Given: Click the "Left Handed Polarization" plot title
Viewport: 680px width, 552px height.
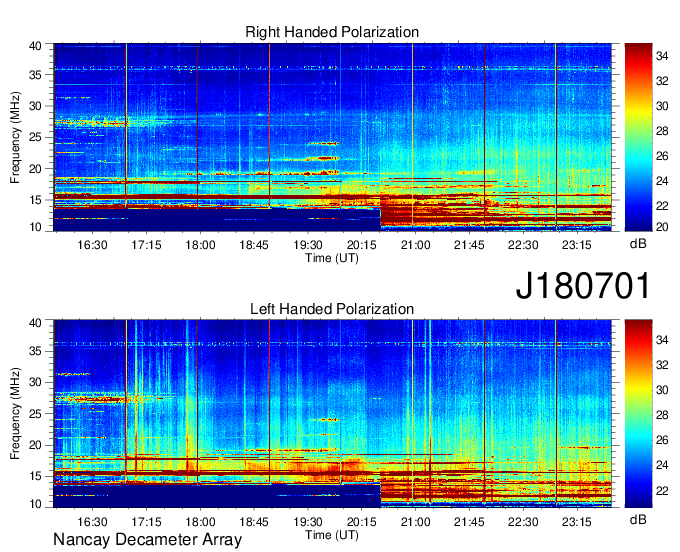Looking at the screenshot, I should click(x=332, y=309).
